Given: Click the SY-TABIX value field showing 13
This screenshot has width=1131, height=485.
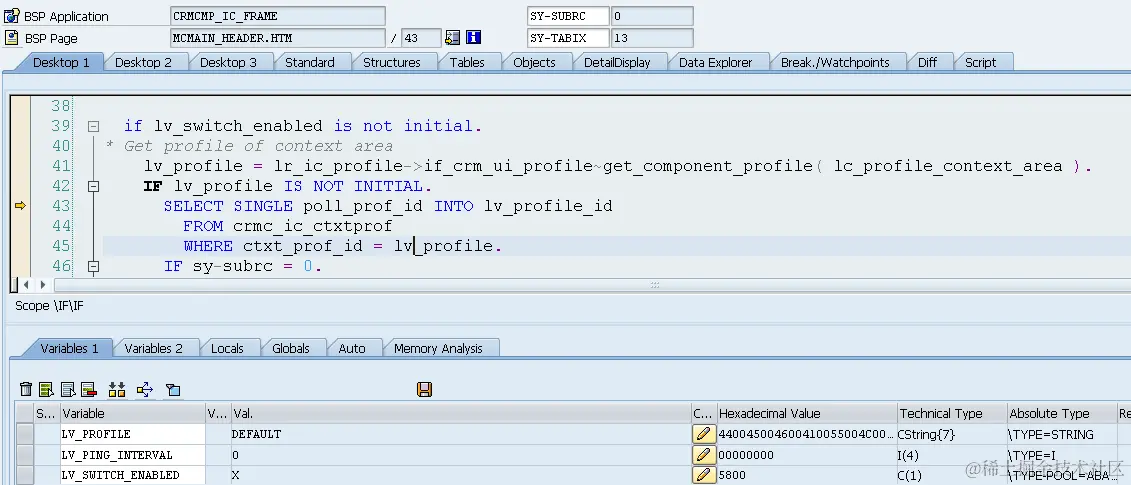Looking at the screenshot, I should coord(652,38).
